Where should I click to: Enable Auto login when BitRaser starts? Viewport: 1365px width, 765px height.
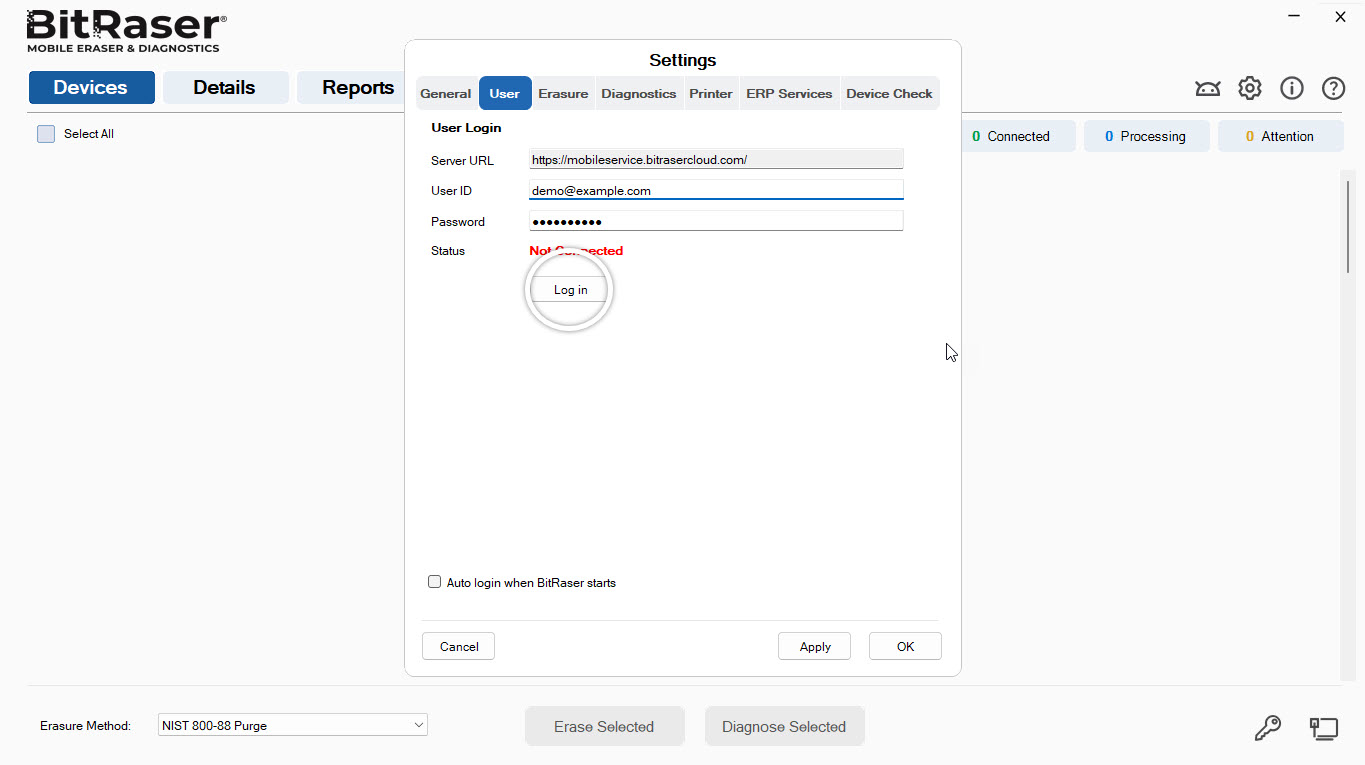tap(434, 582)
